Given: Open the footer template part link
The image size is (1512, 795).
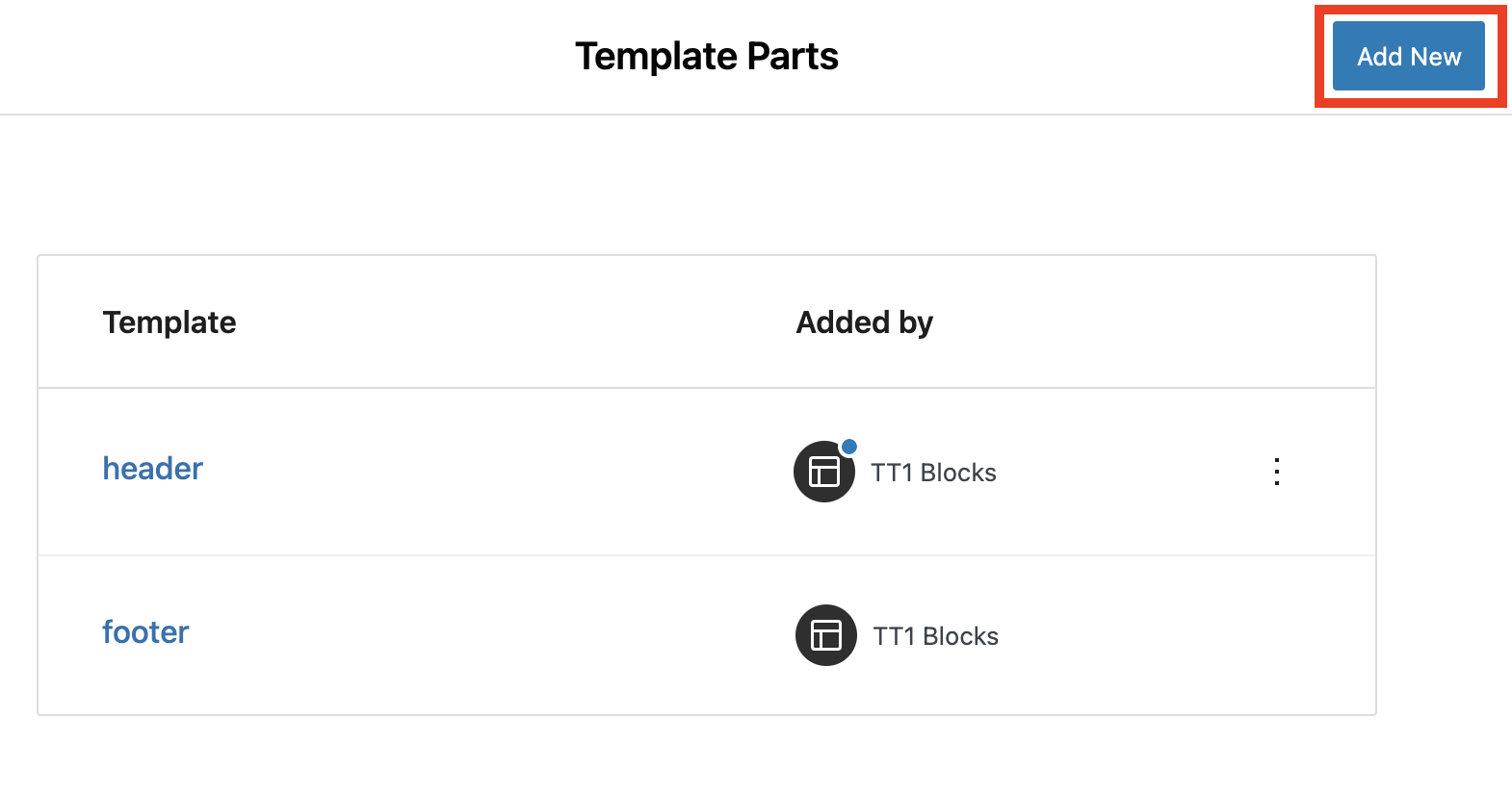Looking at the screenshot, I should click(145, 632).
